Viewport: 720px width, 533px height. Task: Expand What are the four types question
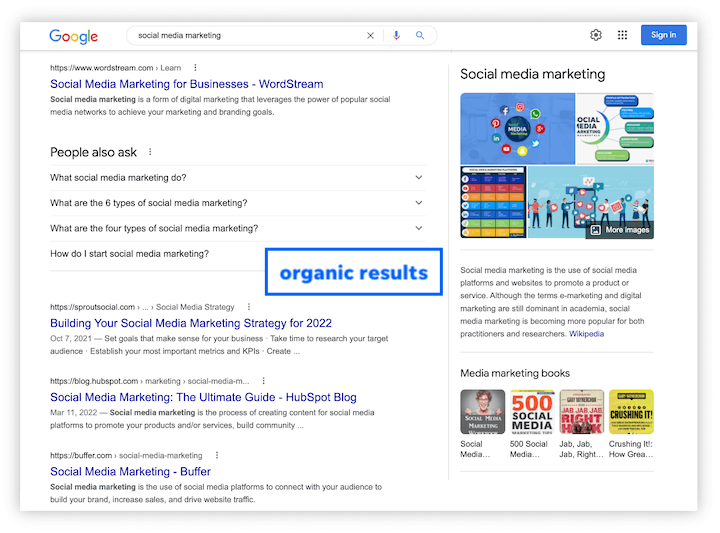(237, 228)
